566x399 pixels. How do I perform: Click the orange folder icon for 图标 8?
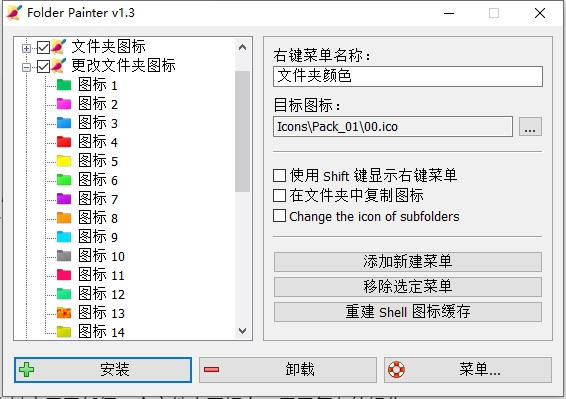(64, 218)
